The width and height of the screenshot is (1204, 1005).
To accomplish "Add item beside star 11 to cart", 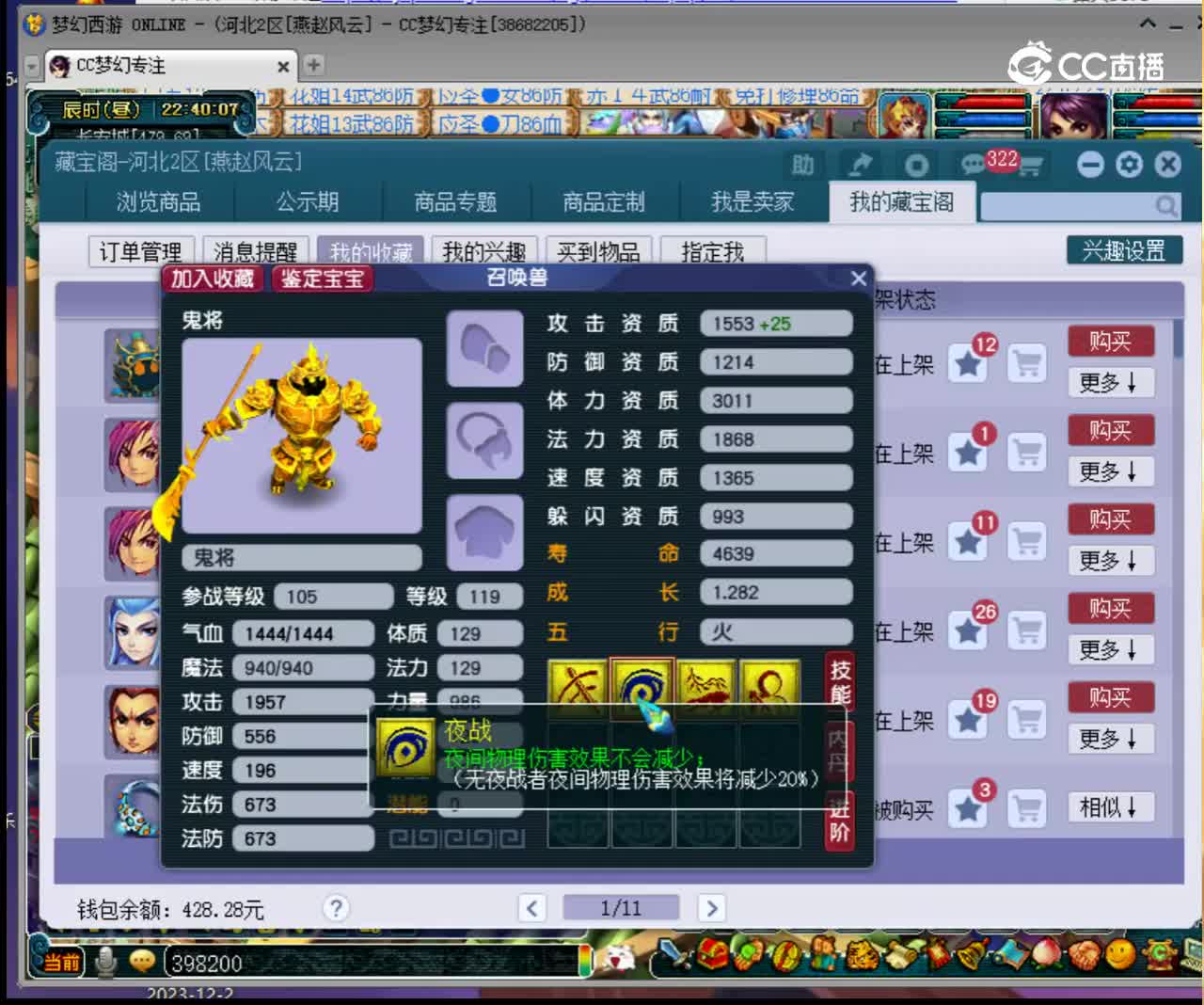I will click(x=1027, y=541).
